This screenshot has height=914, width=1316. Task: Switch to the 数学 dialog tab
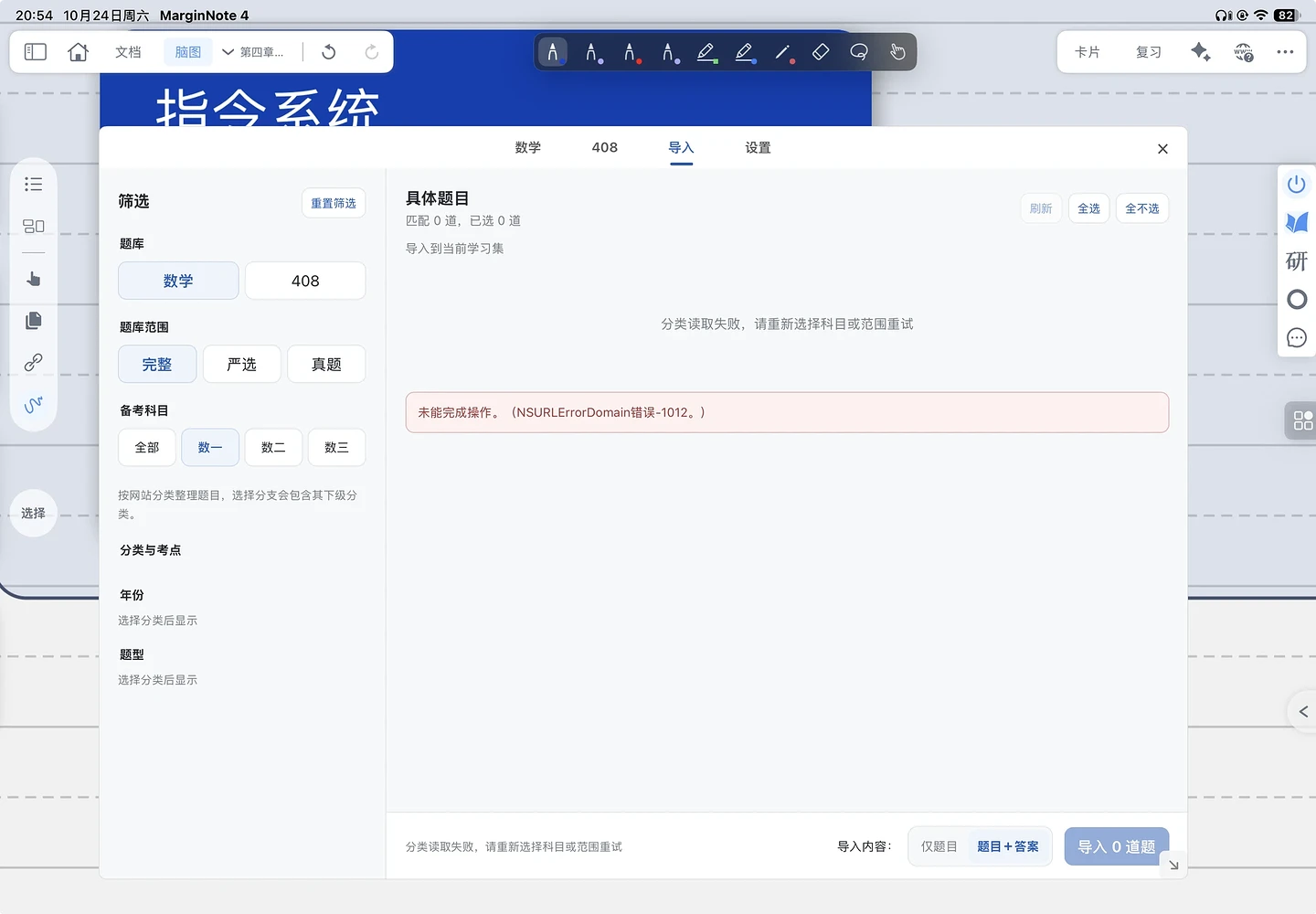(528, 147)
